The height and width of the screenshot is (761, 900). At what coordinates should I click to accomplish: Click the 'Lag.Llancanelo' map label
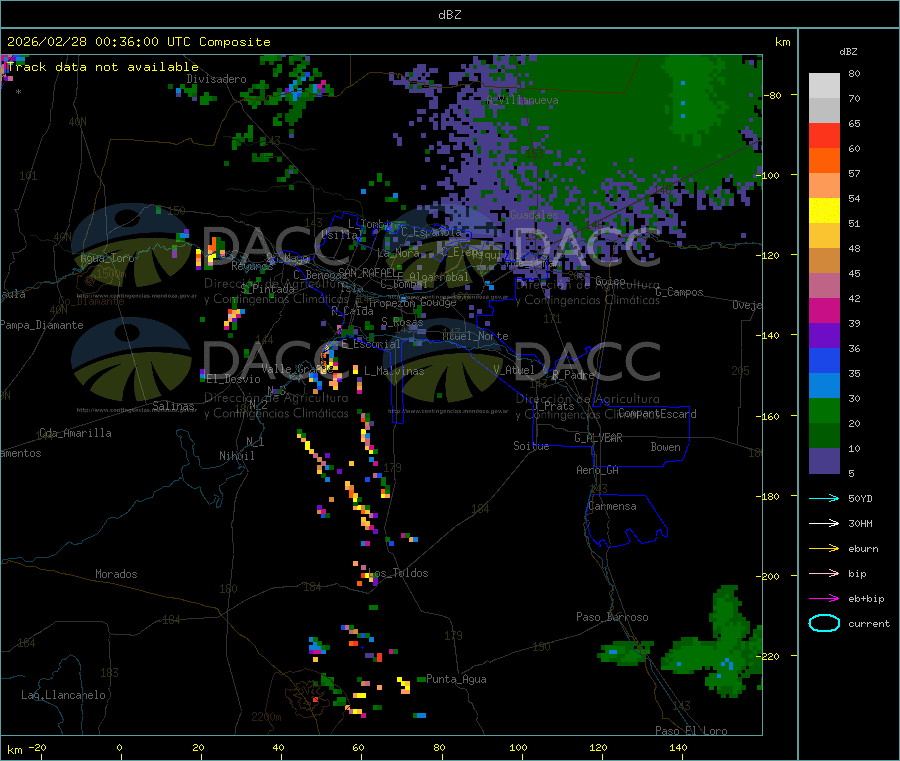(63, 695)
